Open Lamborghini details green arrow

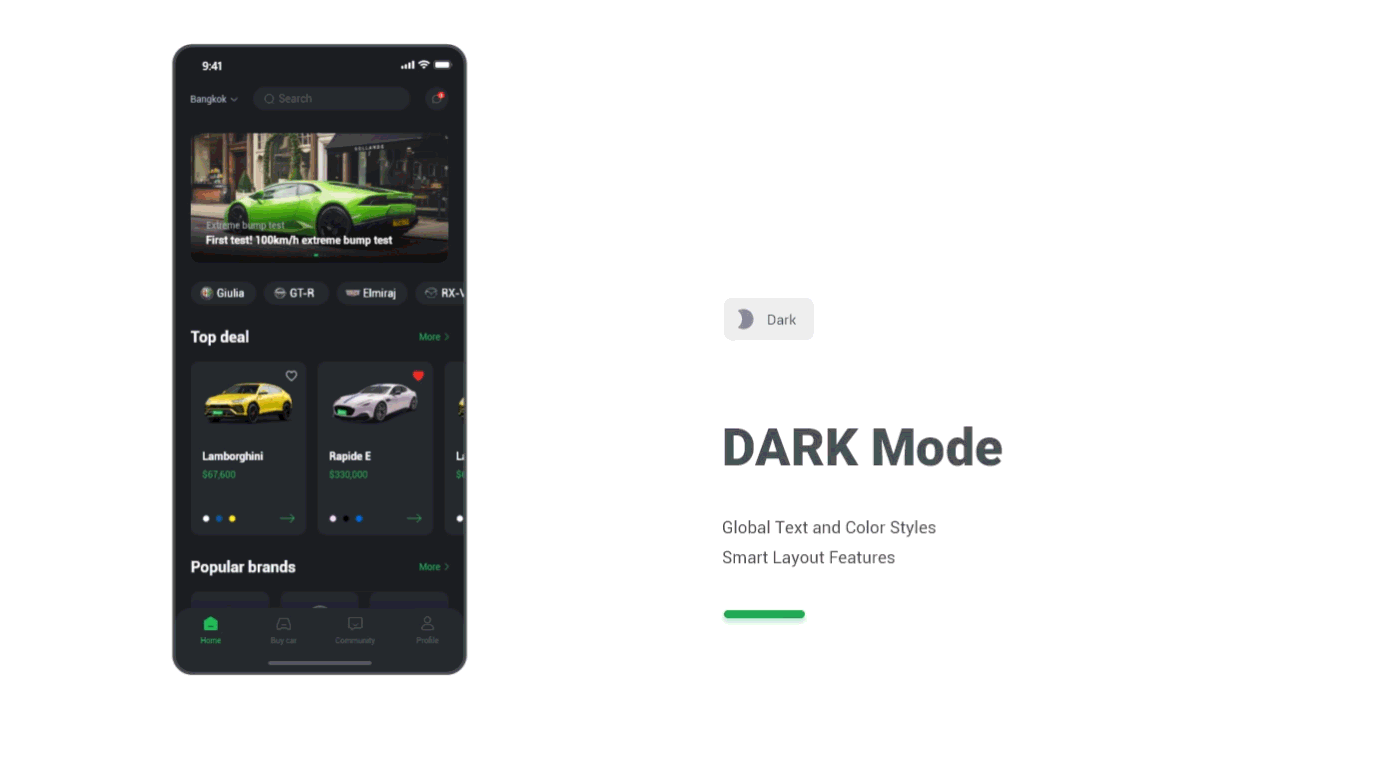pos(287,518)
